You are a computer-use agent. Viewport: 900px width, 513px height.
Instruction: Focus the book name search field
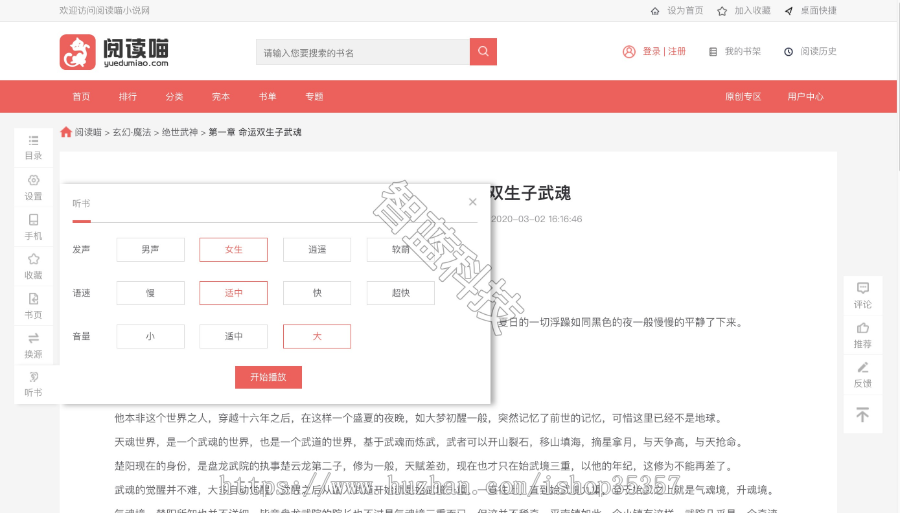(363, 52)
